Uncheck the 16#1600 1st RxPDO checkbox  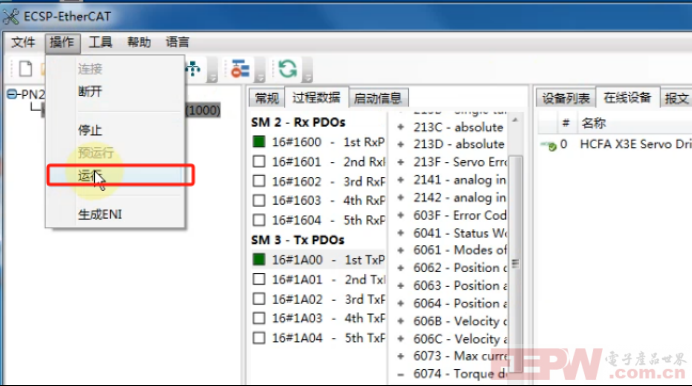259,142
